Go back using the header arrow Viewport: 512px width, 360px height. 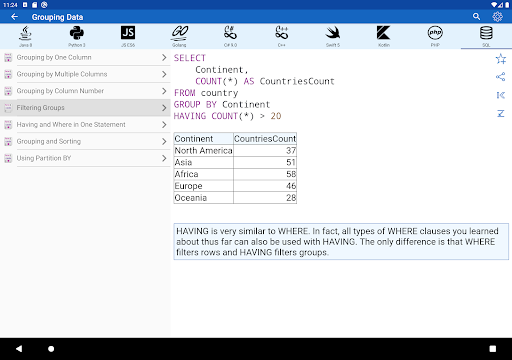(14, 17)
